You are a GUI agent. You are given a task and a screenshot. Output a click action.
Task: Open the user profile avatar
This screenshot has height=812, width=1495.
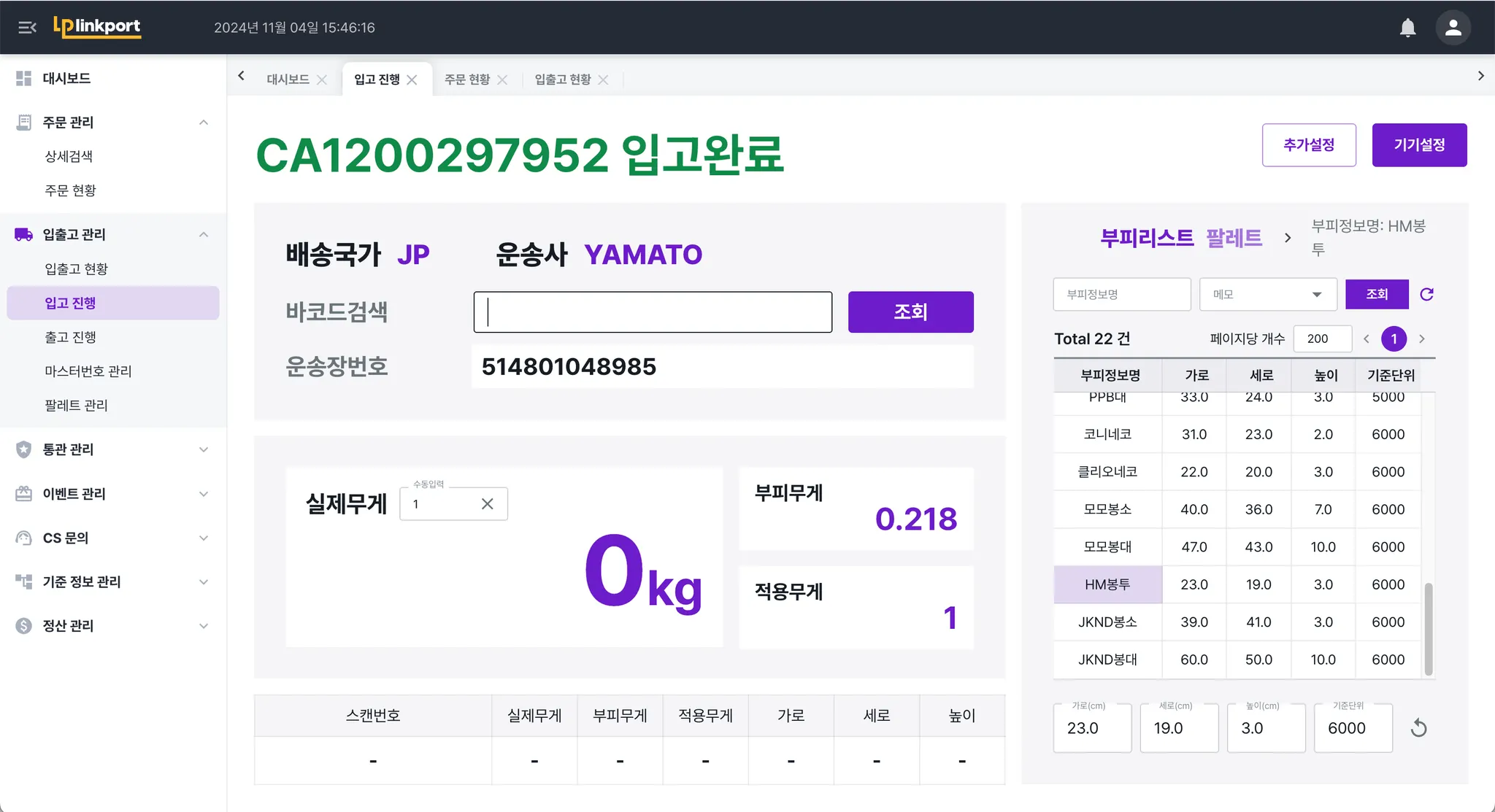[1453, 28]
